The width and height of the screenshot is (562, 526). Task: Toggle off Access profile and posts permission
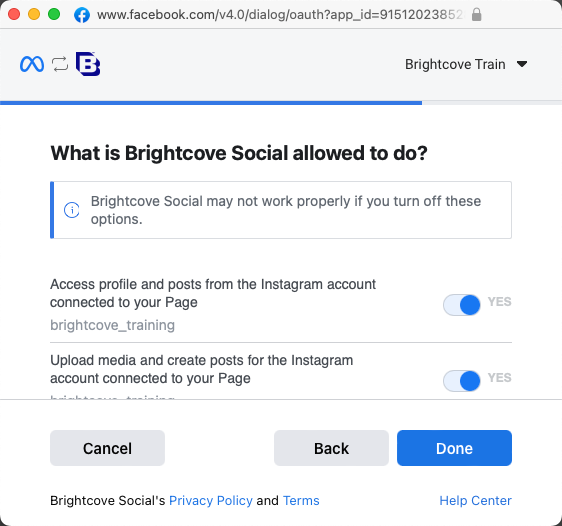tap(462, 305)
